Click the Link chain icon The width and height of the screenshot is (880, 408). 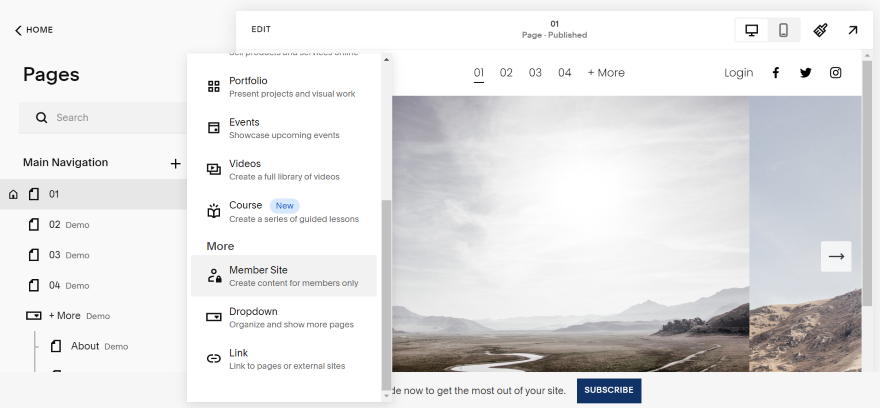point(214,359)
